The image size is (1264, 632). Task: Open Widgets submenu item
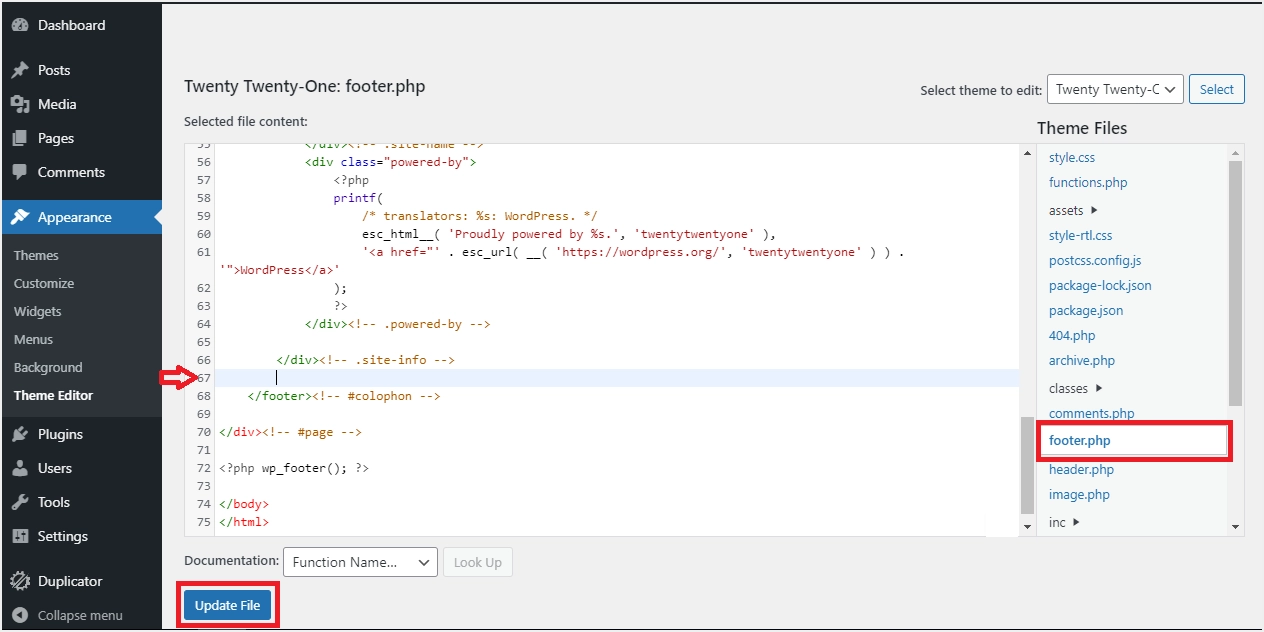click(38, 311)
